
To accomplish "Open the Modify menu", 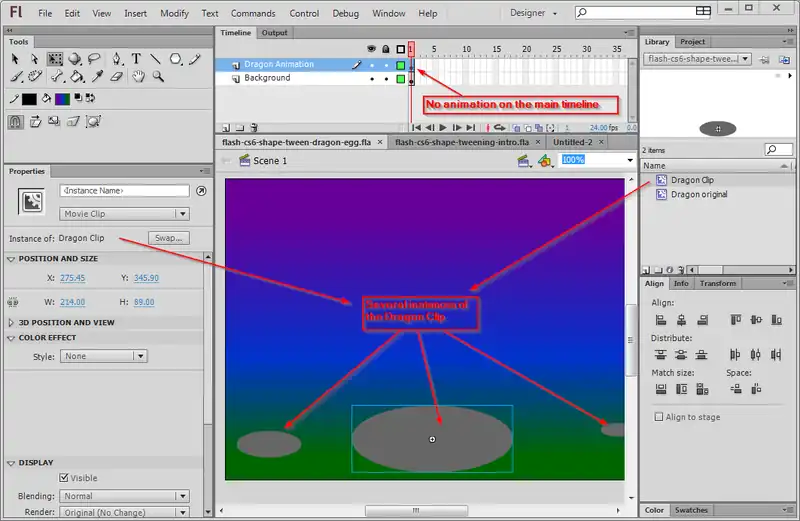I will click(x=174, y=14).
